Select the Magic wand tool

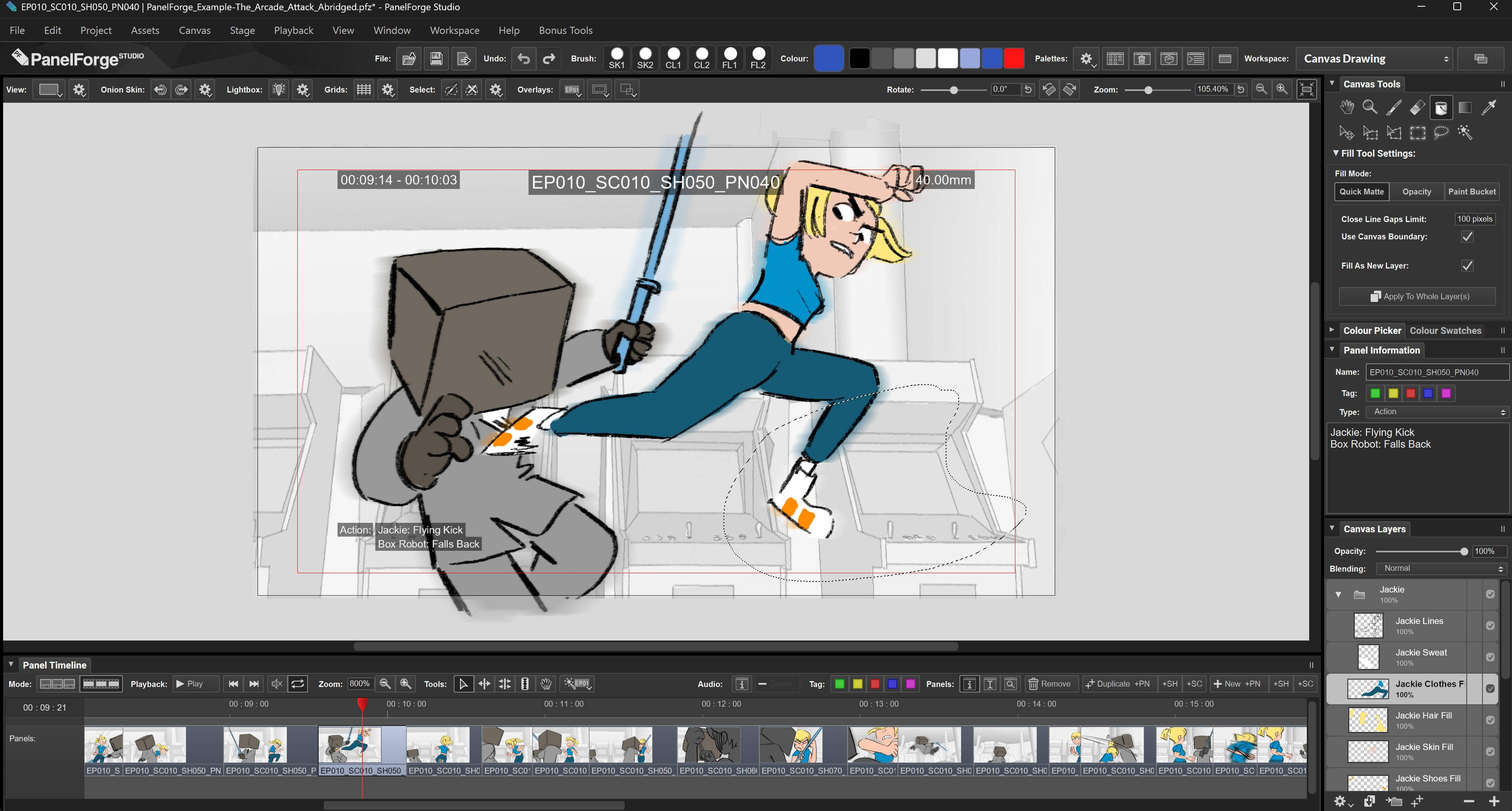tap(1465, 133)
